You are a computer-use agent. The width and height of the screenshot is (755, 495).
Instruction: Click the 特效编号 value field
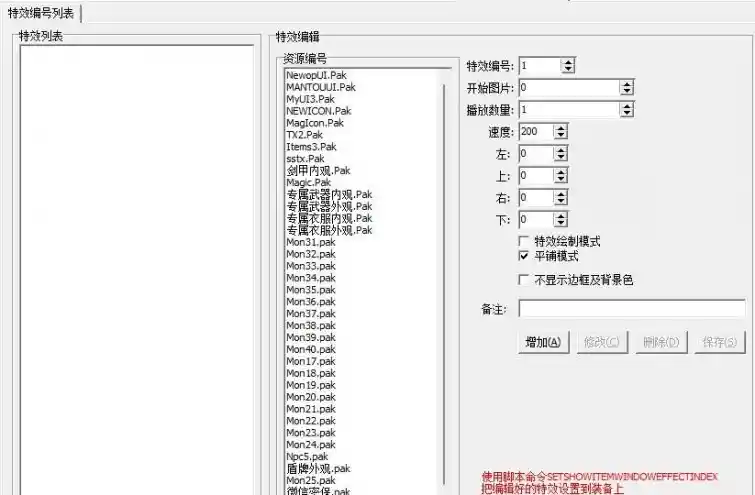tap(540, 65)
